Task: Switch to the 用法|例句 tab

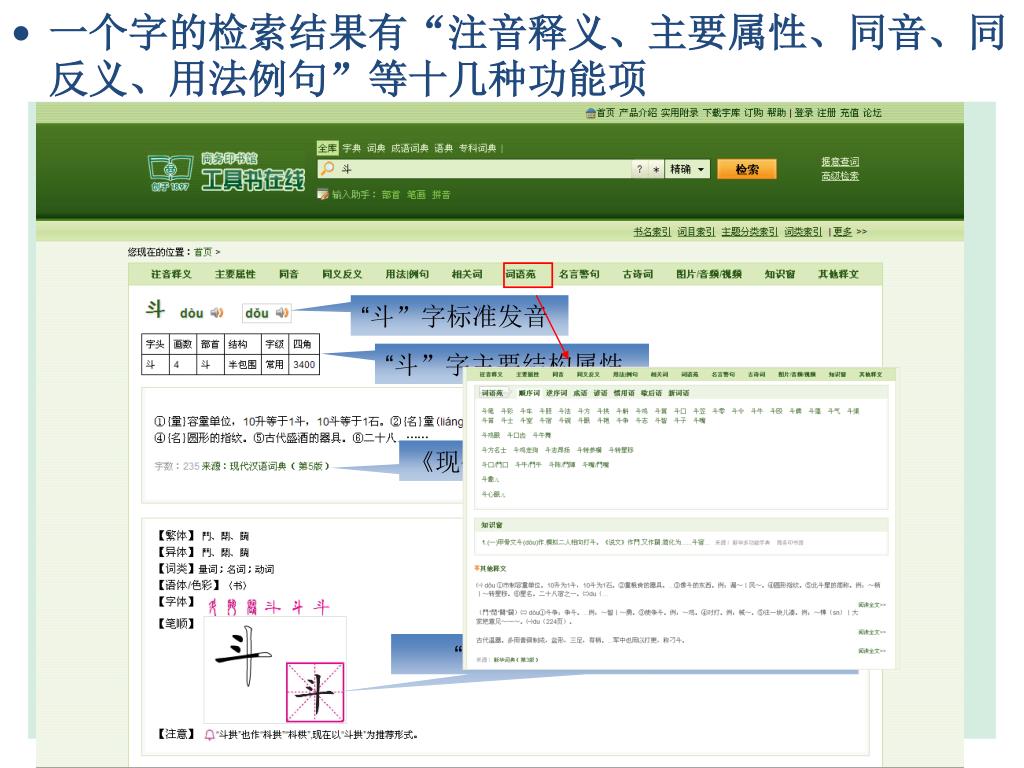Action: (x=407, y=274)
